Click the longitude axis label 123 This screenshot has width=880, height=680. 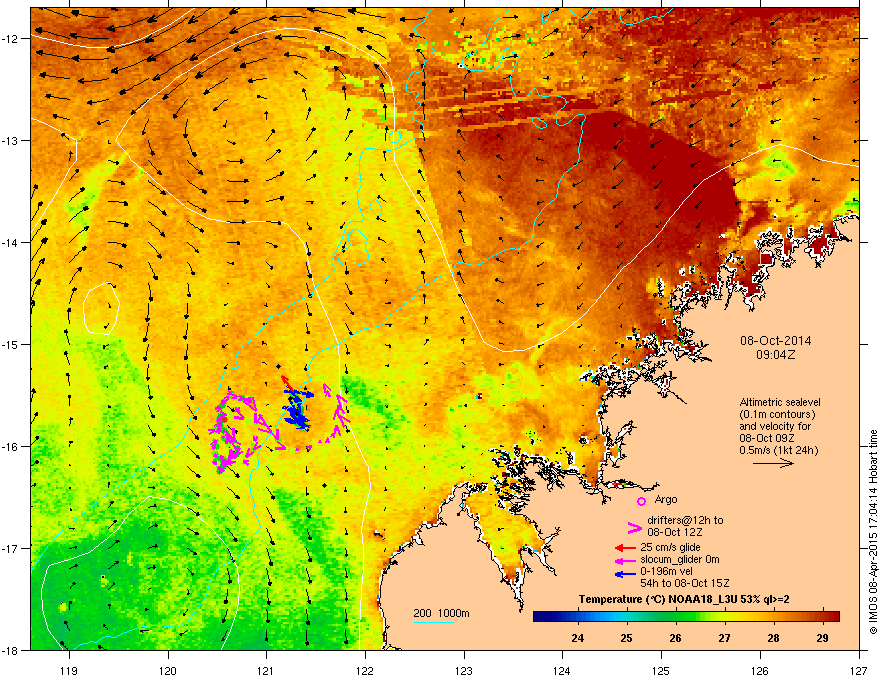pyautogui.click(x=464, y=670)
